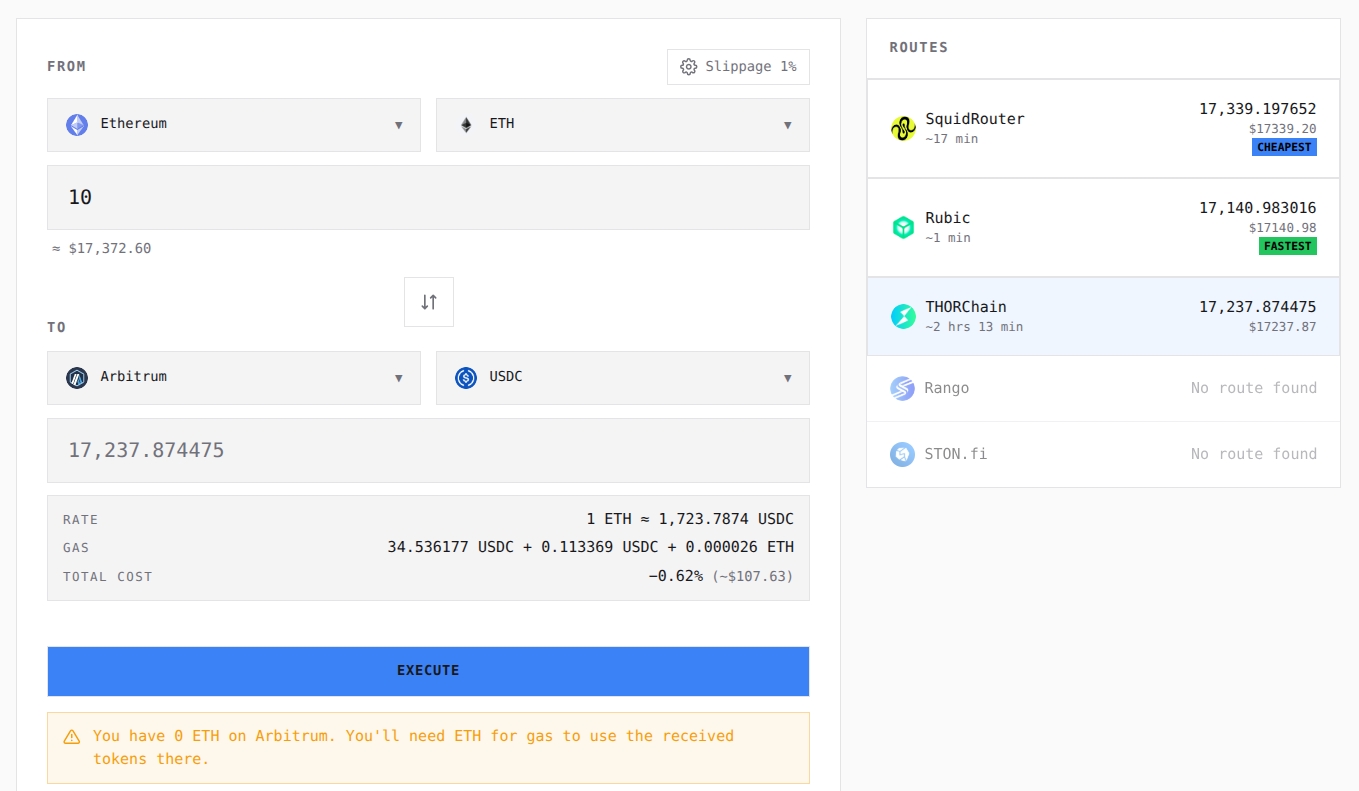This screenshot has height=791, width=1359.
Task: Click the swap direction arrows icon
Action: click(429, 302)
